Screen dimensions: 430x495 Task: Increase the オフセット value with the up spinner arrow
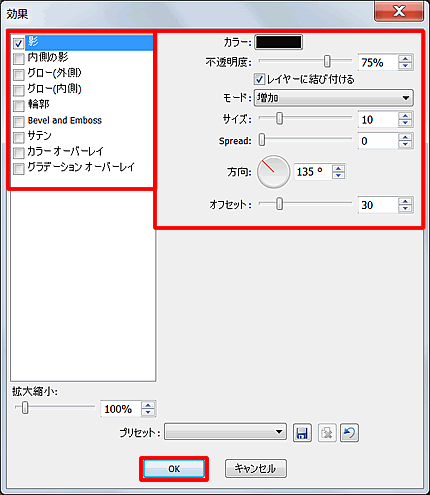click(x=405, y=201)
